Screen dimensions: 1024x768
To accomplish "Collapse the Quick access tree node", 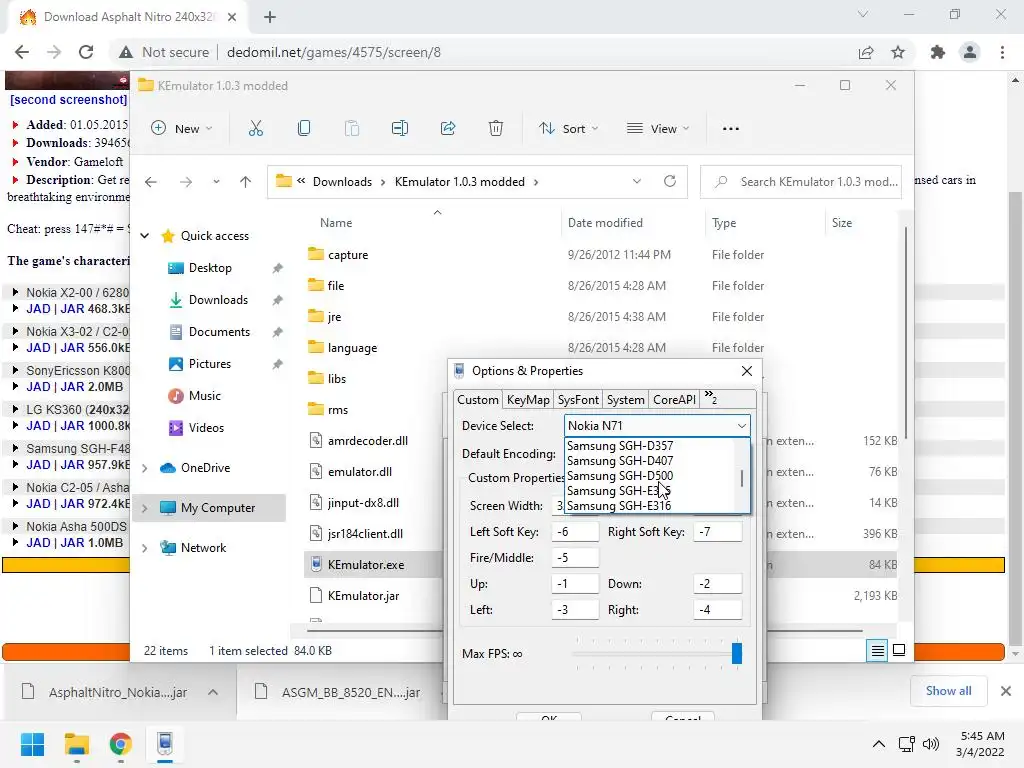I will (145, 236).
